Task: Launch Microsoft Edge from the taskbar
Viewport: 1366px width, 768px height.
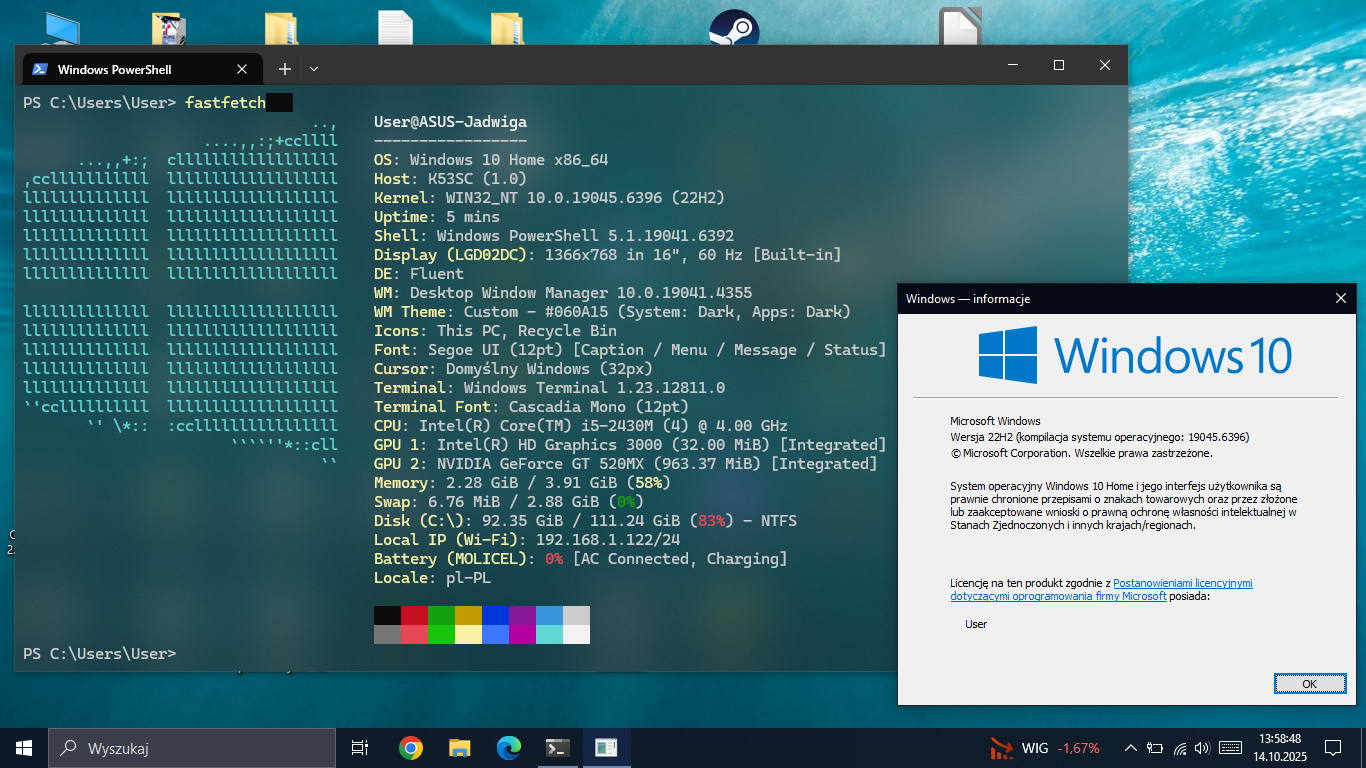Action: pyautogui.click(x=509, y=748)
